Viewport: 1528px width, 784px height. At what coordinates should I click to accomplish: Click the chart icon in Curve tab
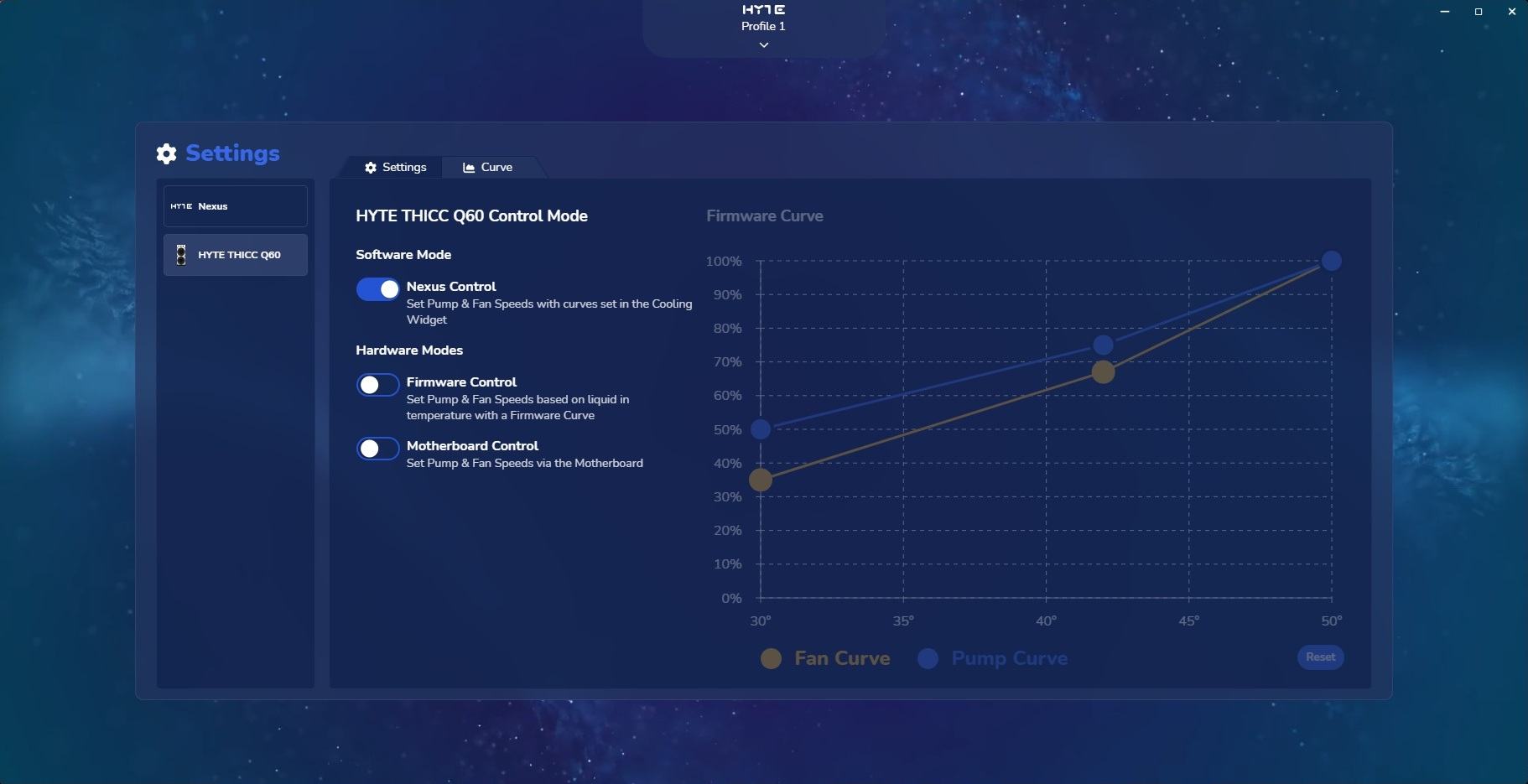pos(469,168)
